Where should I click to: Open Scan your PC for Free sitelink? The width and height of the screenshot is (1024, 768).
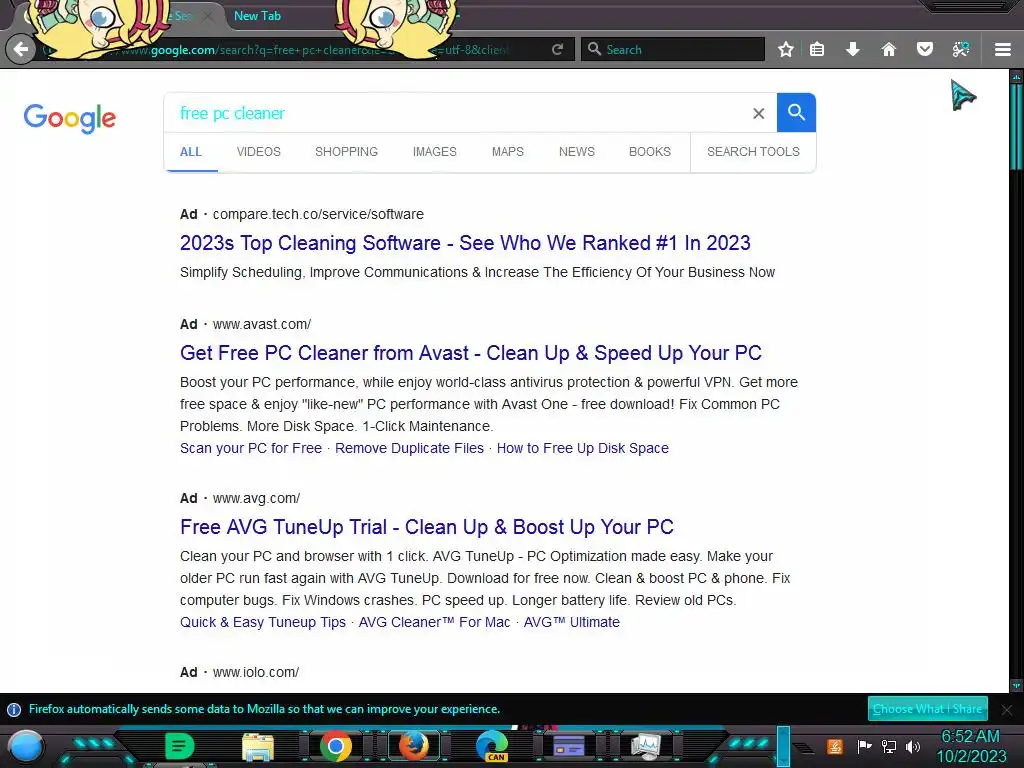pos(251,448)
